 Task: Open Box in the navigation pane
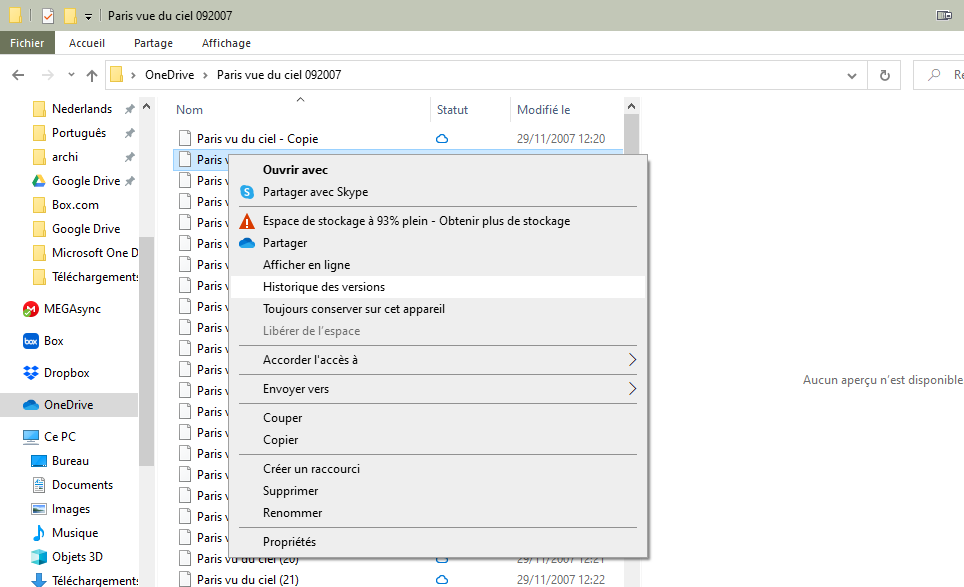tap(43, 341)
